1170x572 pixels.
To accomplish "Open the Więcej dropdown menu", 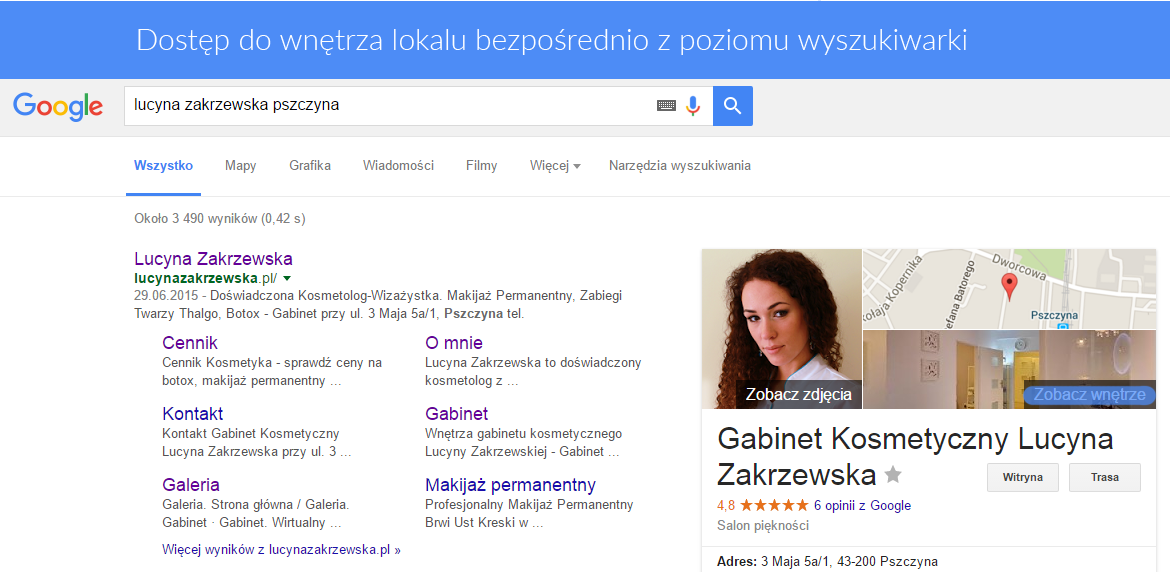I will tap(554, 166).
